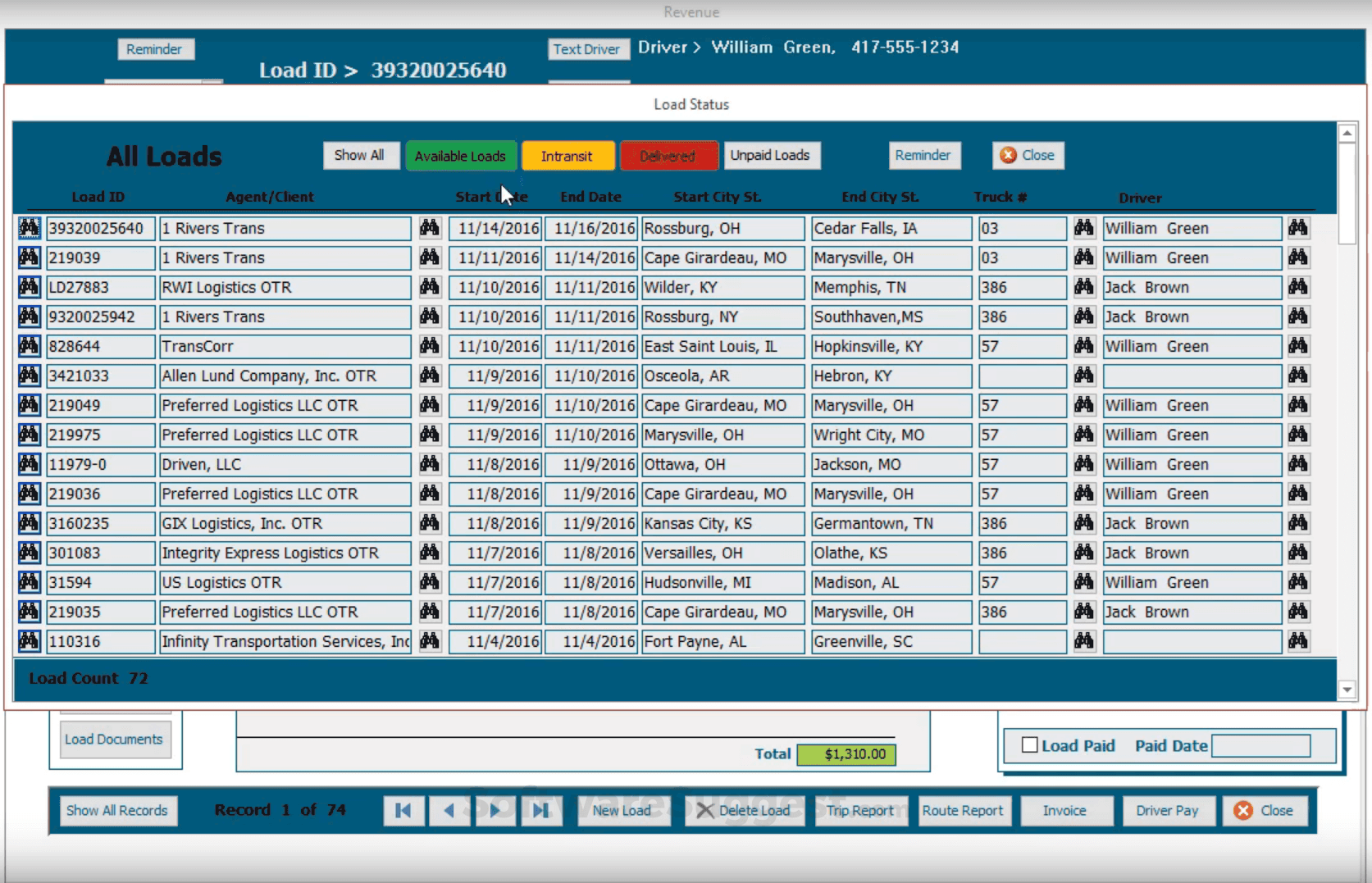This screenshot has width=1372, height=883.
Task: Click the search icon beside dates for load LD27883
Action: click(x=430, y=287)
